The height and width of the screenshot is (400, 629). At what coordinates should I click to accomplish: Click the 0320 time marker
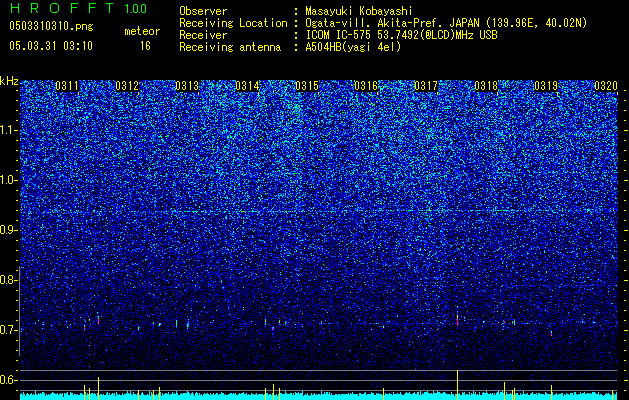pyautogui.click(x=606, y=86)
